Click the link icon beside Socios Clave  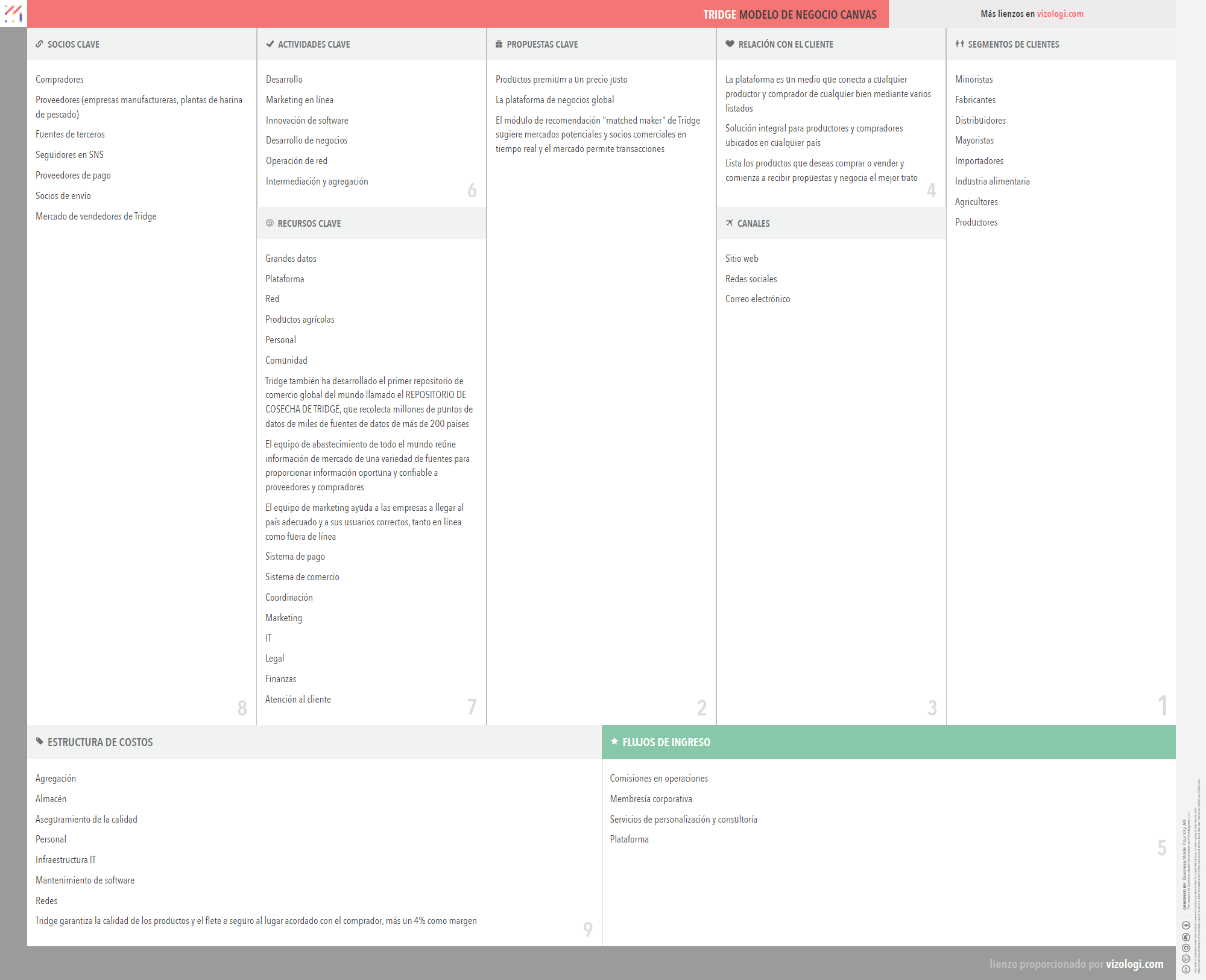[x=39, y=44]
